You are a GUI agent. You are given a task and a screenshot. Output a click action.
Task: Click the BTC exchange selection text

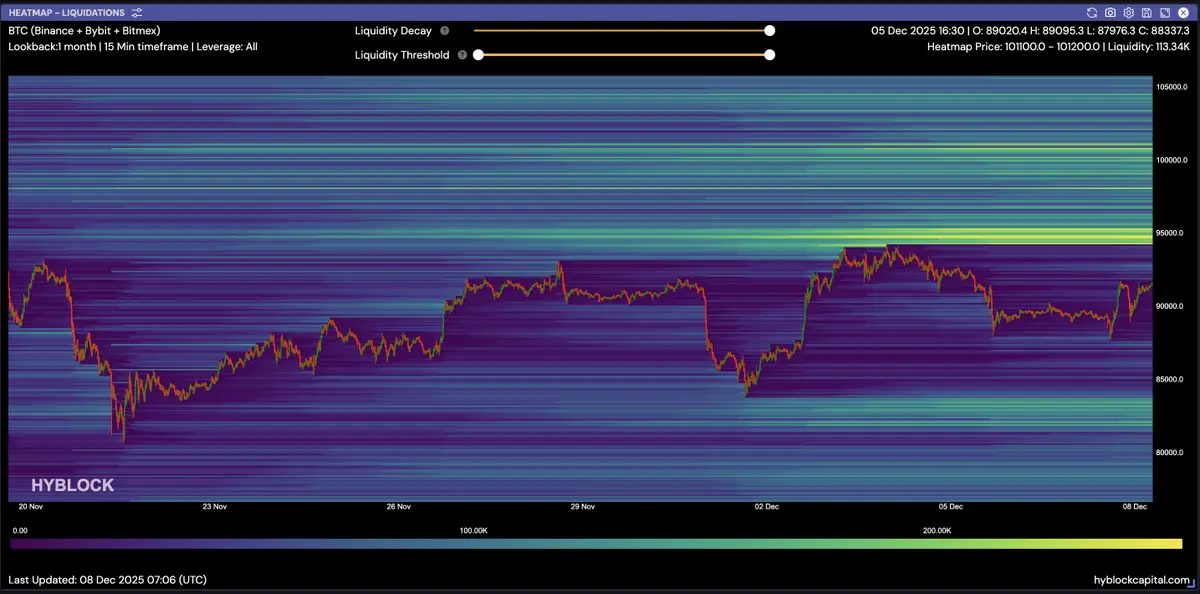pyautogui.click(x=84, y=31)
